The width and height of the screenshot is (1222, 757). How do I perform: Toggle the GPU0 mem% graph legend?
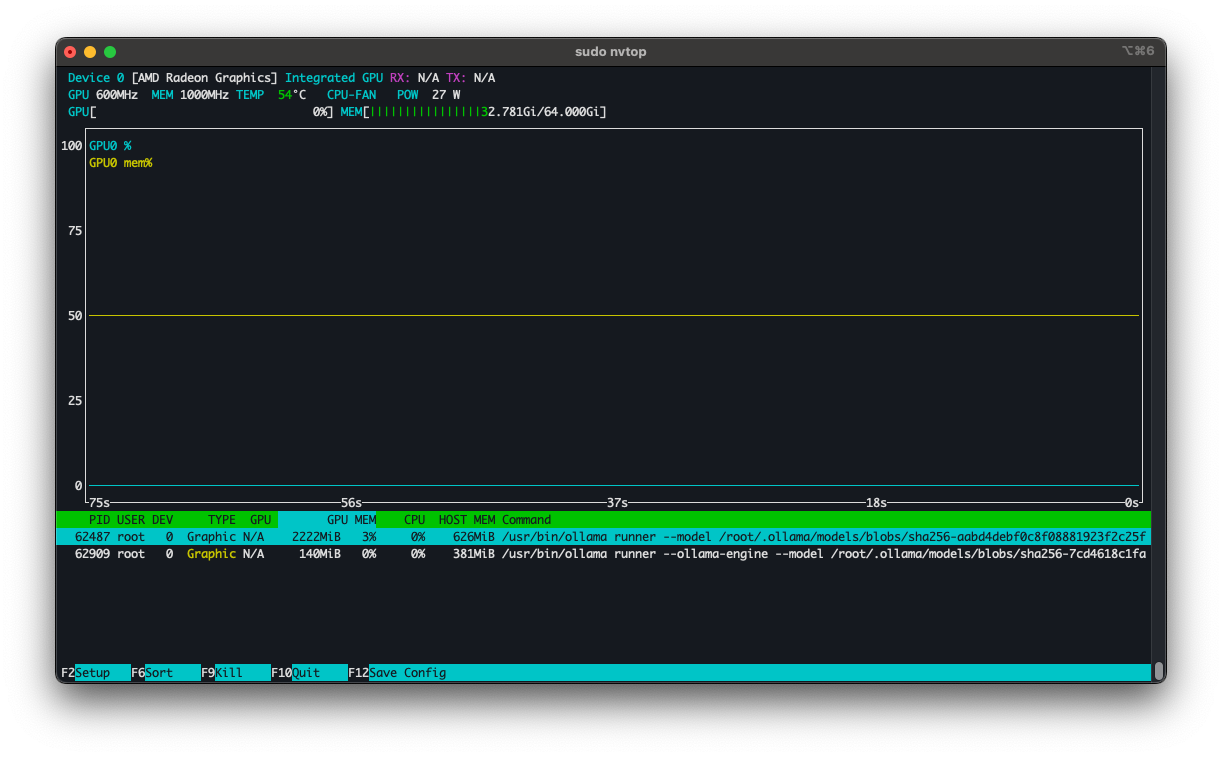click(120, 162)
